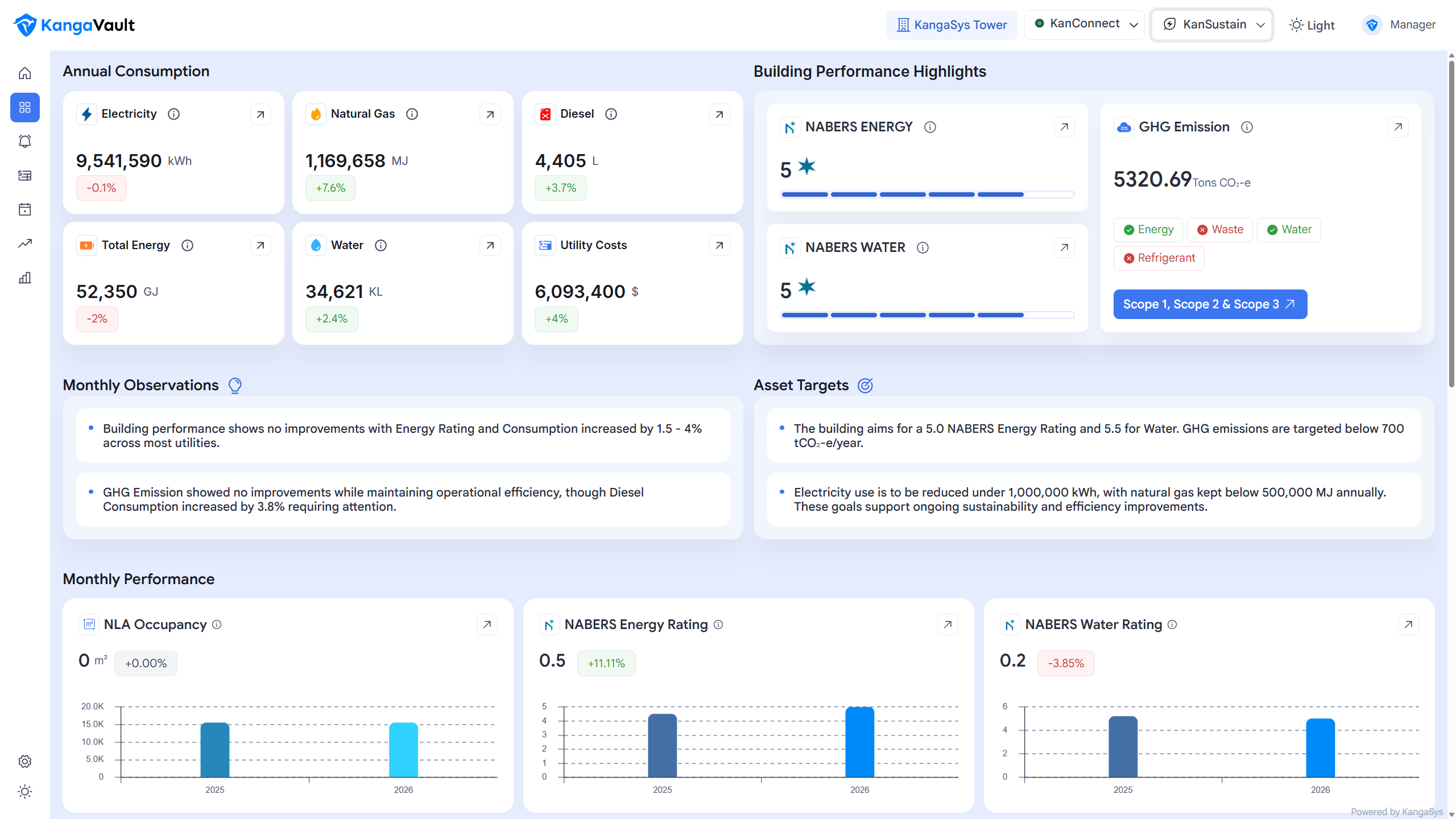This screenshot has height=819, width=1456.
Task: Open the settings gear in sidebar
Action: [x=24, y=761]
